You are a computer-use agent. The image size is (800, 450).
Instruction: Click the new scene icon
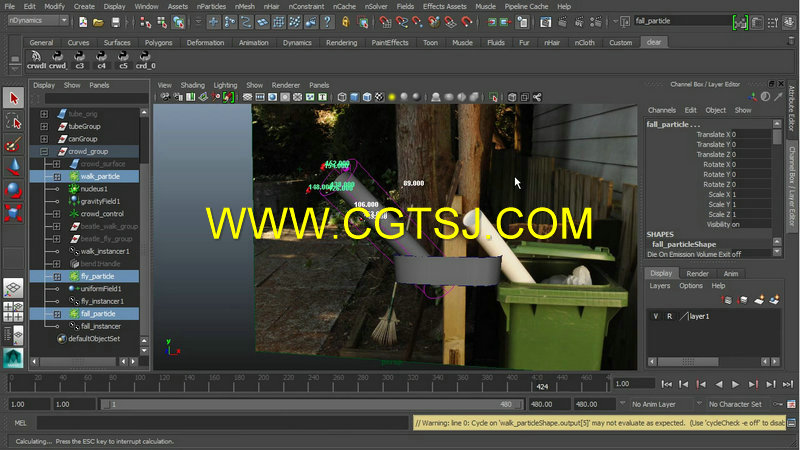point(83,22)
